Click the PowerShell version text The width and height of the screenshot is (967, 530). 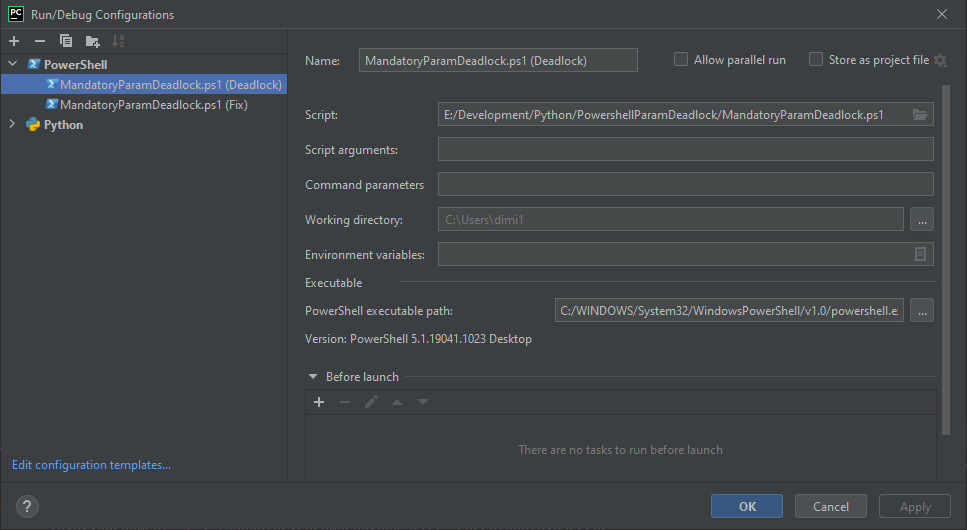click(x=418, y=339)
